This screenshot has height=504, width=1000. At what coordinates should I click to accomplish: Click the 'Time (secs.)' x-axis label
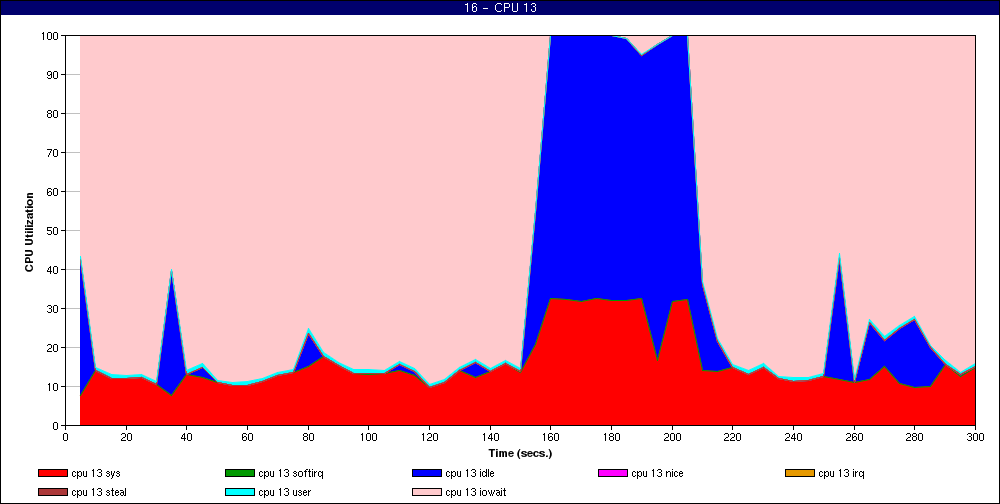coord(520,454)
